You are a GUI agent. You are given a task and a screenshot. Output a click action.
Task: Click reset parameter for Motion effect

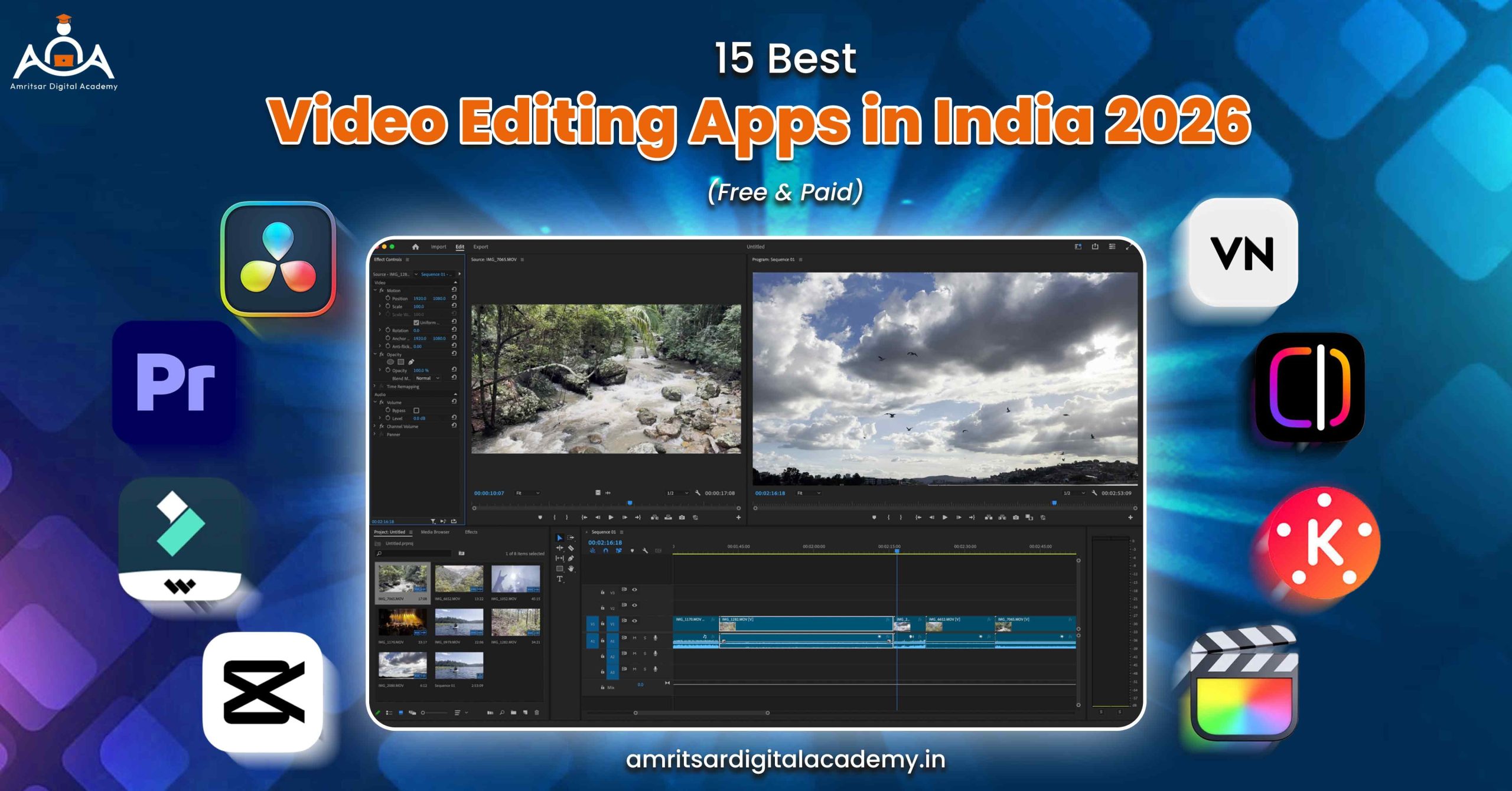point(454,290)
